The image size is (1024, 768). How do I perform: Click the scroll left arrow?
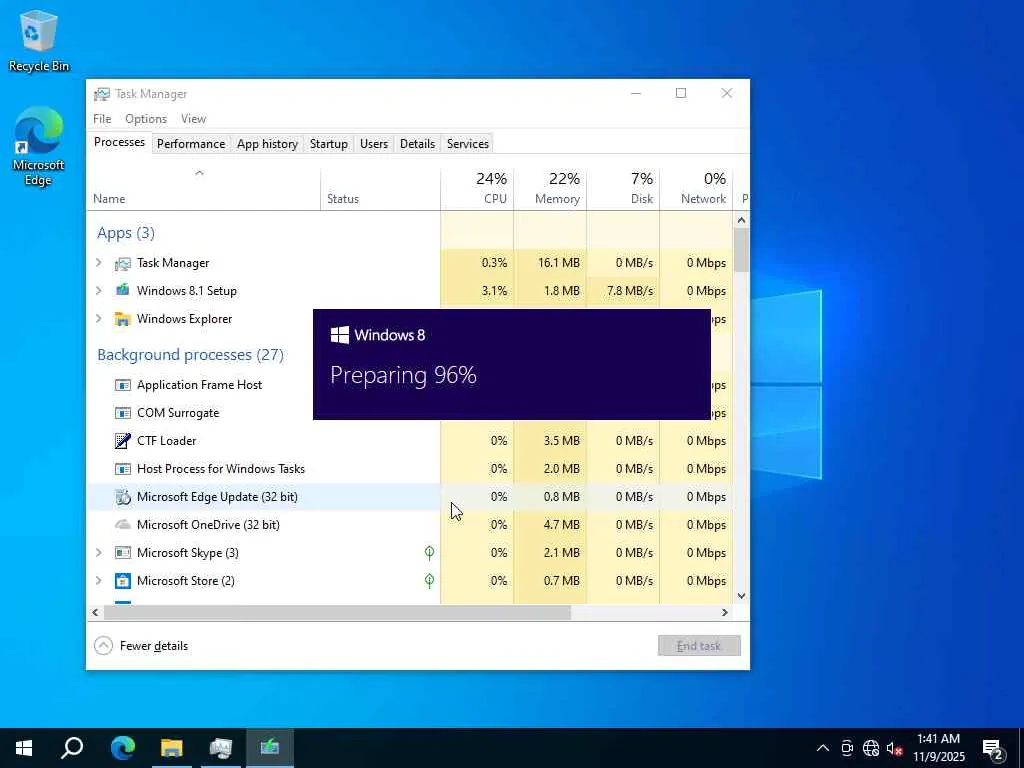coord(95,613)
